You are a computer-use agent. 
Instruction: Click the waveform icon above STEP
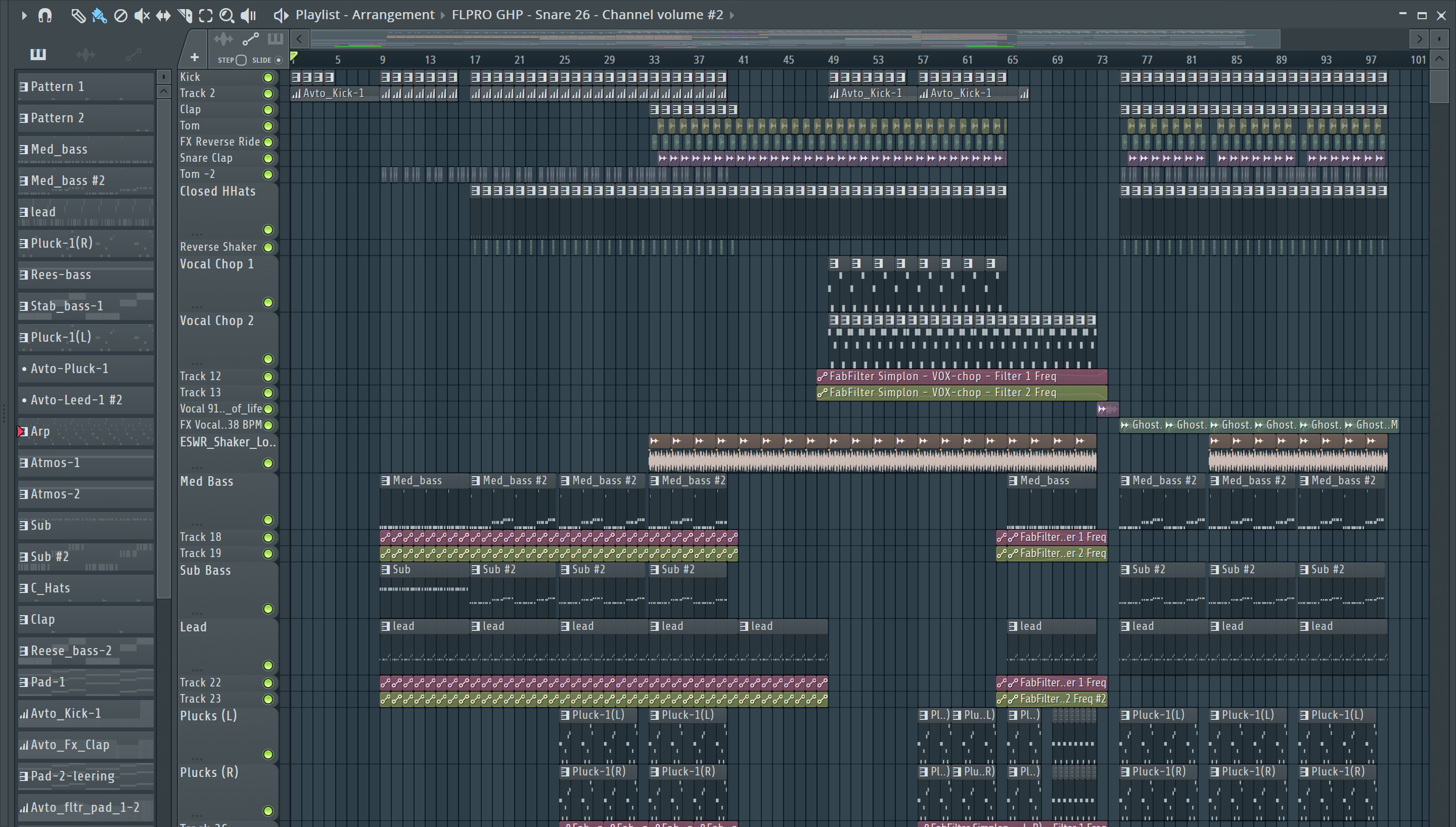[223, 39]
